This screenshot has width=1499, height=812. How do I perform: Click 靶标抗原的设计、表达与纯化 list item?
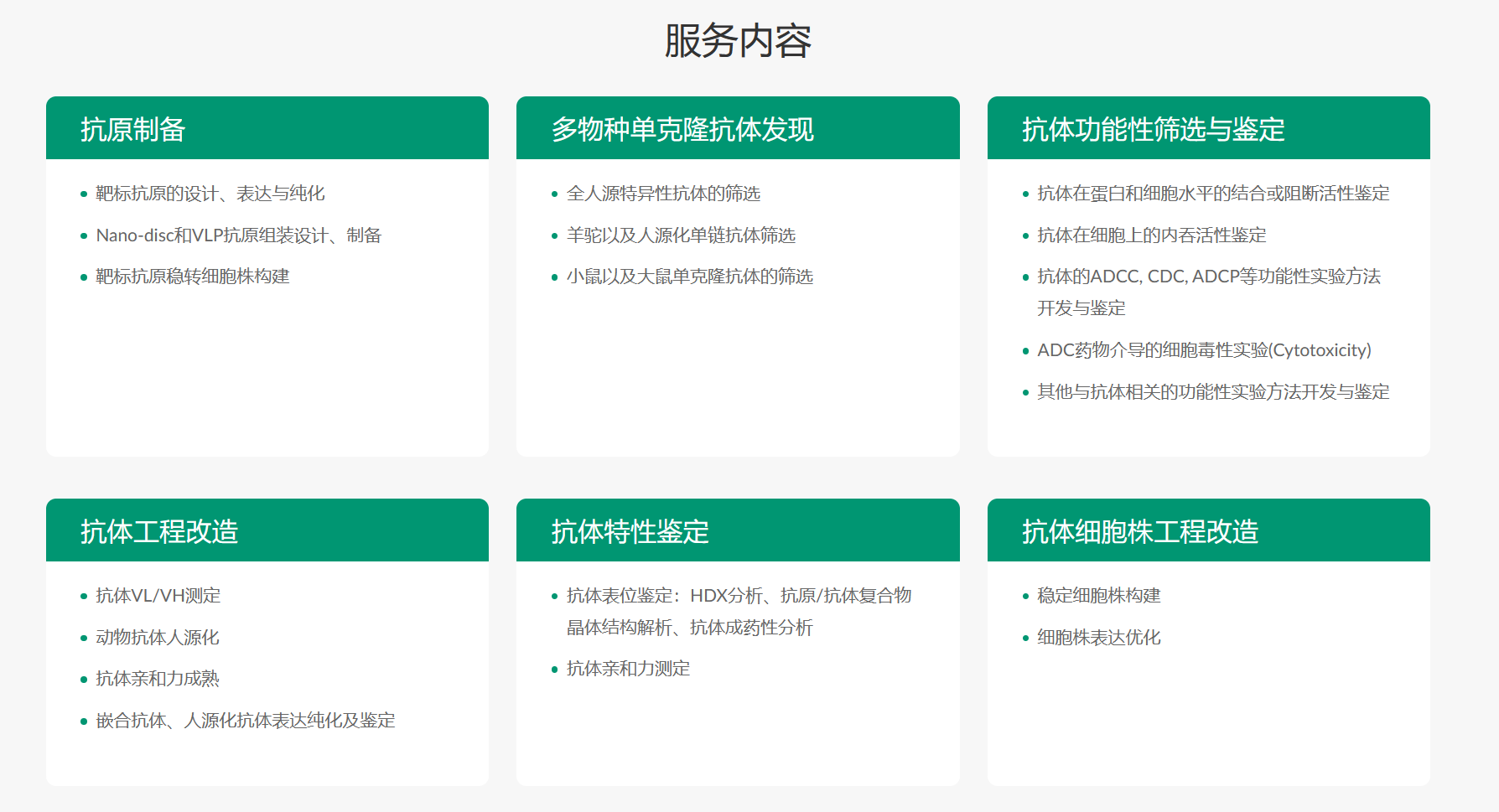(x=210, y=194)
